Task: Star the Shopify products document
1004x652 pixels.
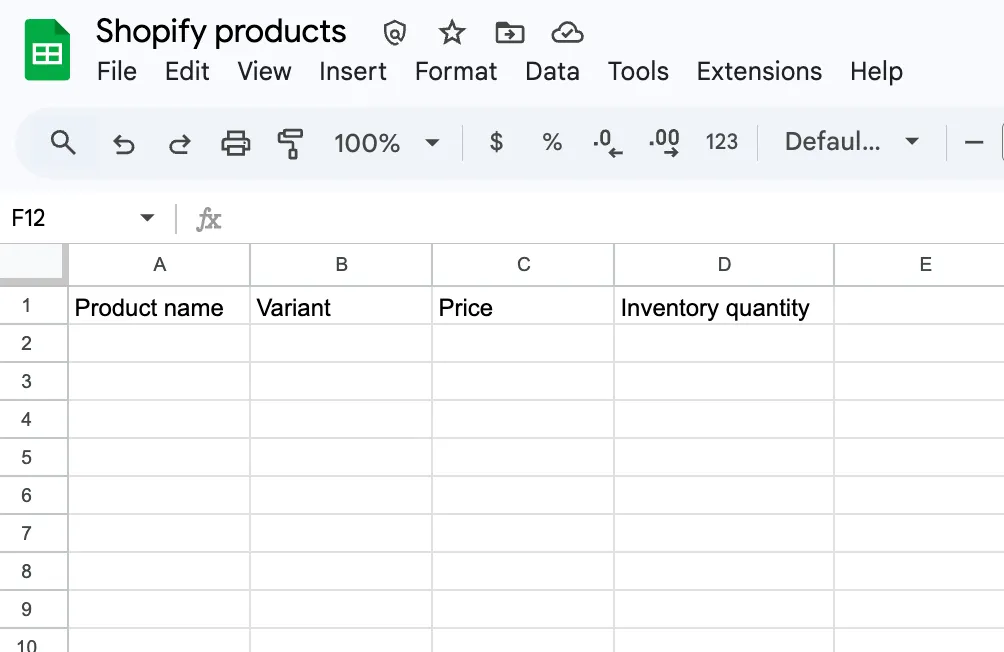Action: pyautogui.click(x=452, y=32)
